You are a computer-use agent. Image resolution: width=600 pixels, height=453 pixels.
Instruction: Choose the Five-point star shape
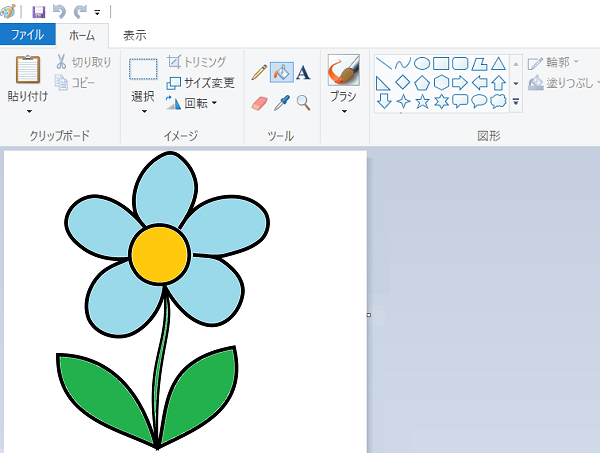(422, 102)
